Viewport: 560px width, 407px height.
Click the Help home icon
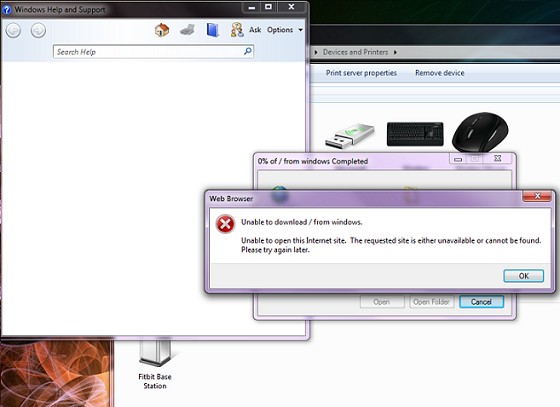[162, 30]
